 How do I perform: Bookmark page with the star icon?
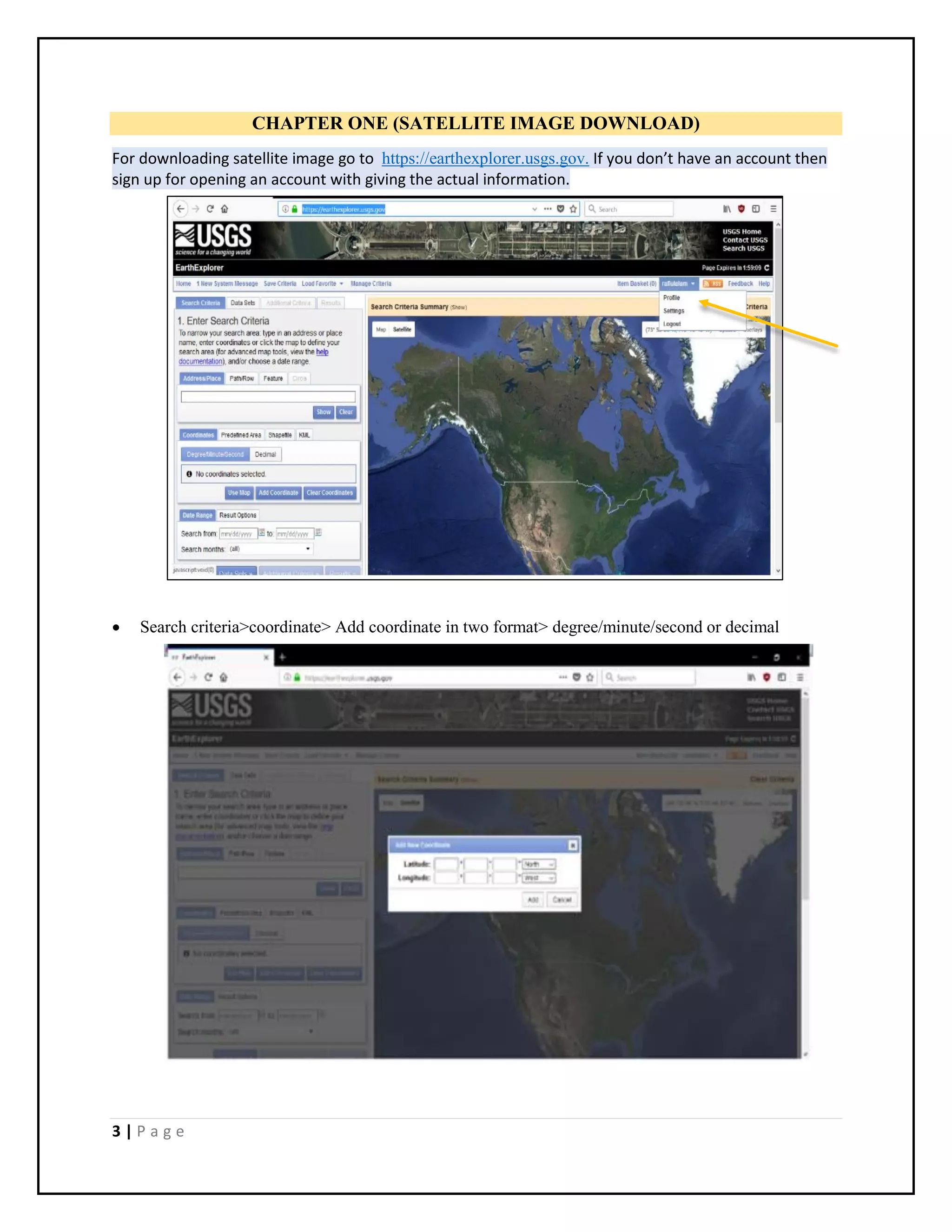point(574,209)
